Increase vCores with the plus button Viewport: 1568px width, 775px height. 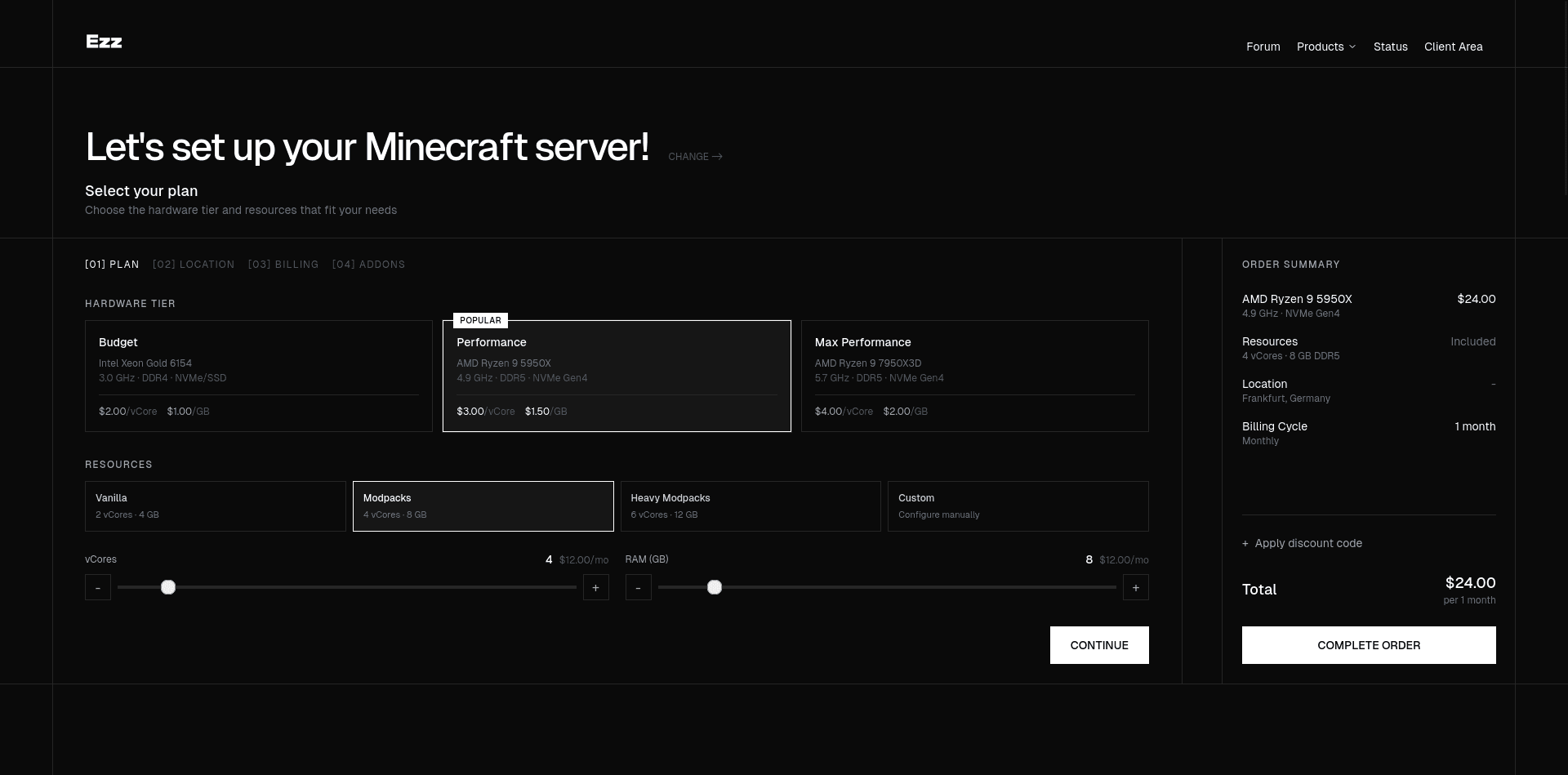point(595,587)
